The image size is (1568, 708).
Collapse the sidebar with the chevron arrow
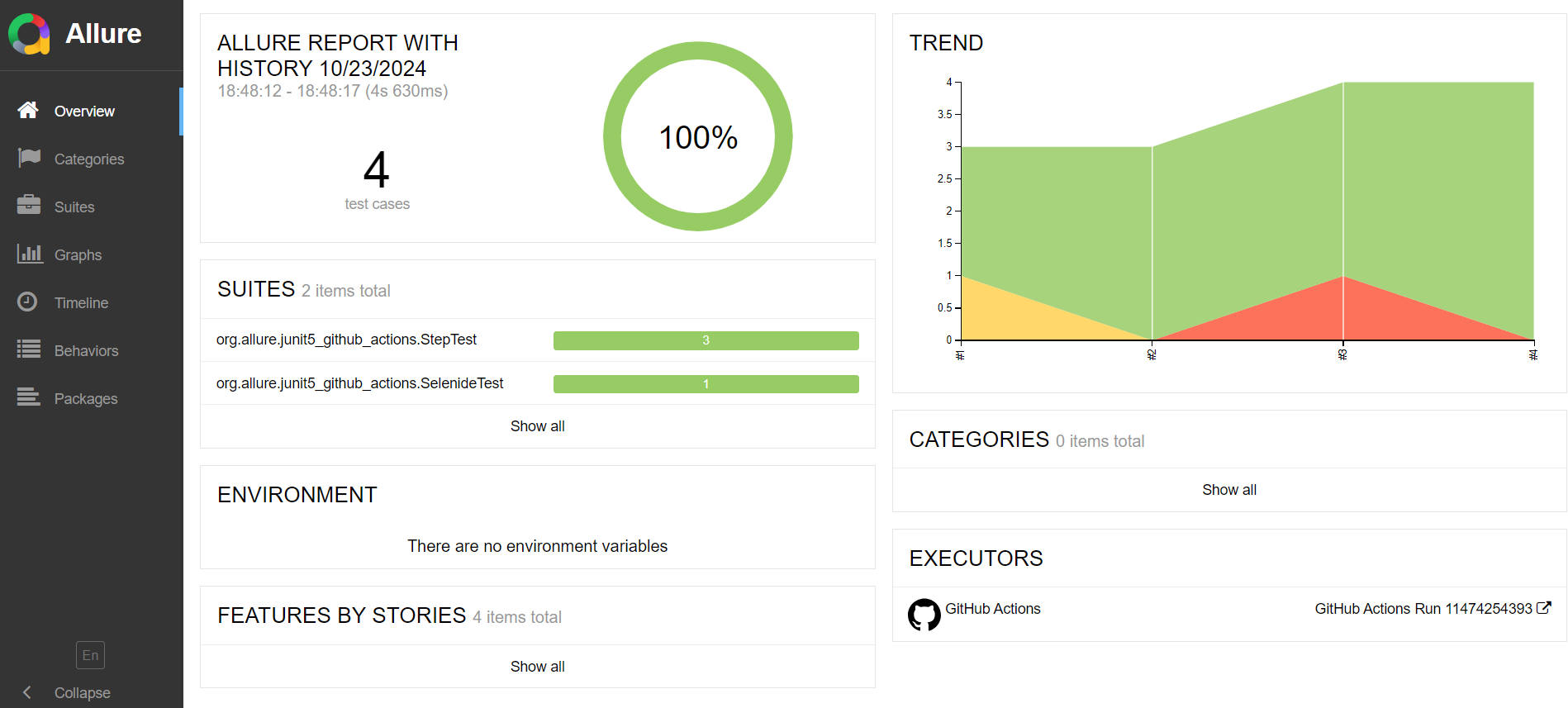[x=27, y=692]
